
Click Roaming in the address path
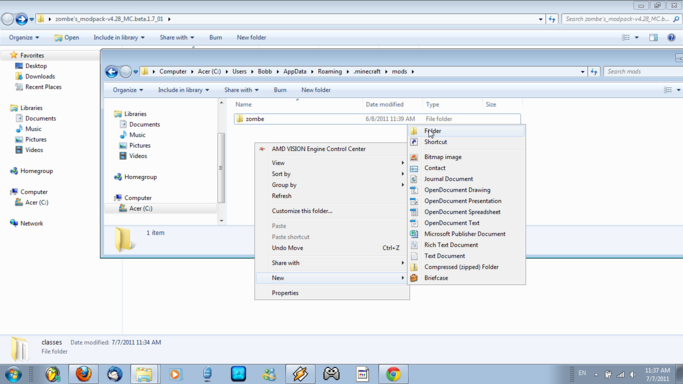coord(330,71)
